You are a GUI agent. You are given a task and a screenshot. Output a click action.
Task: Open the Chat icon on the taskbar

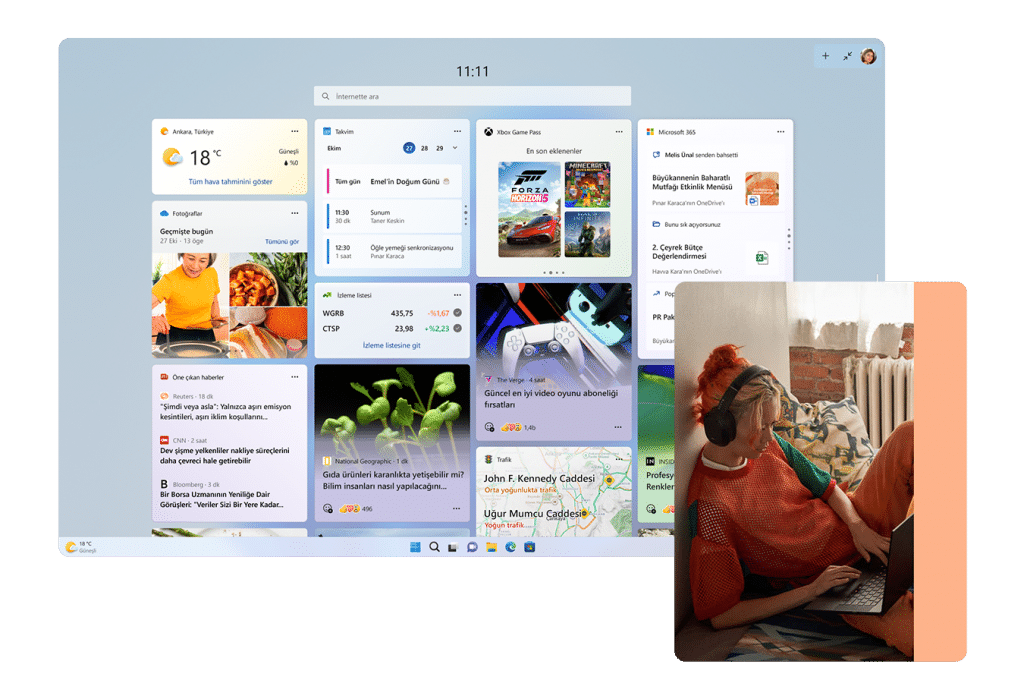472,547
